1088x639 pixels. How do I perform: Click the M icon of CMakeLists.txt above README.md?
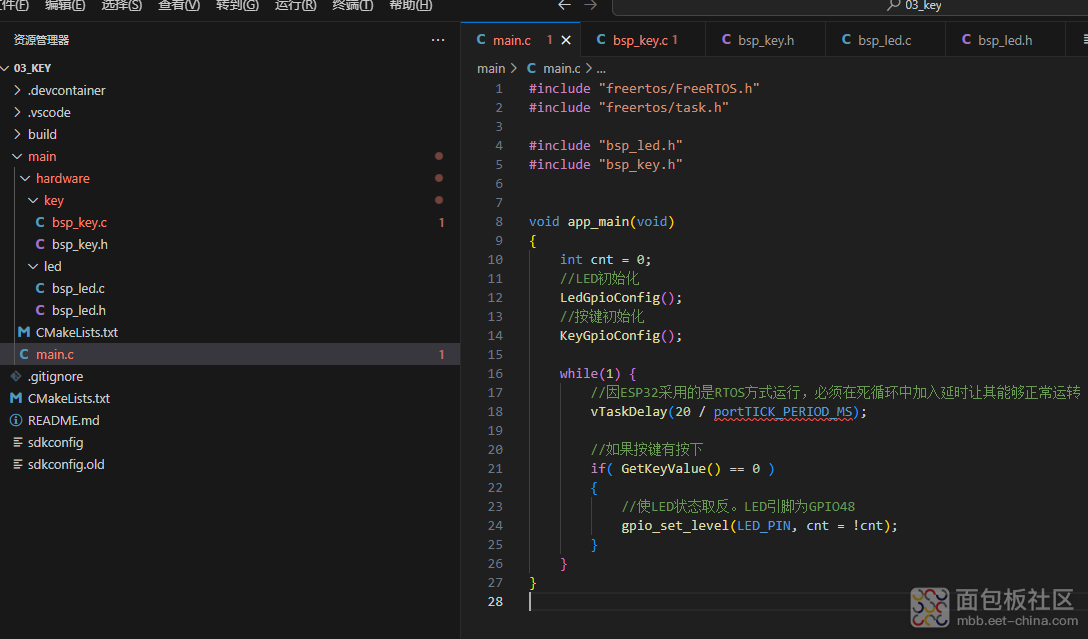[16, 398]
